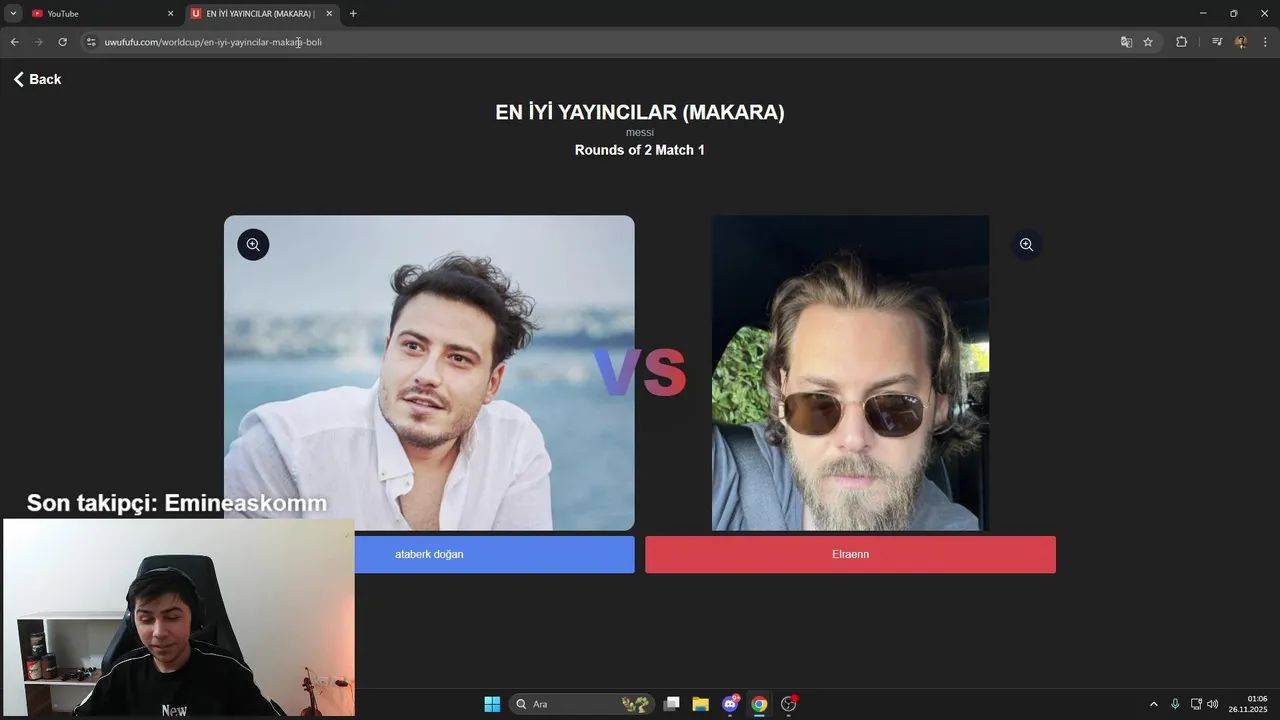1280x720 pixels.
Task: Open the browser extensions menu
Action: [x=1181, y=42]
